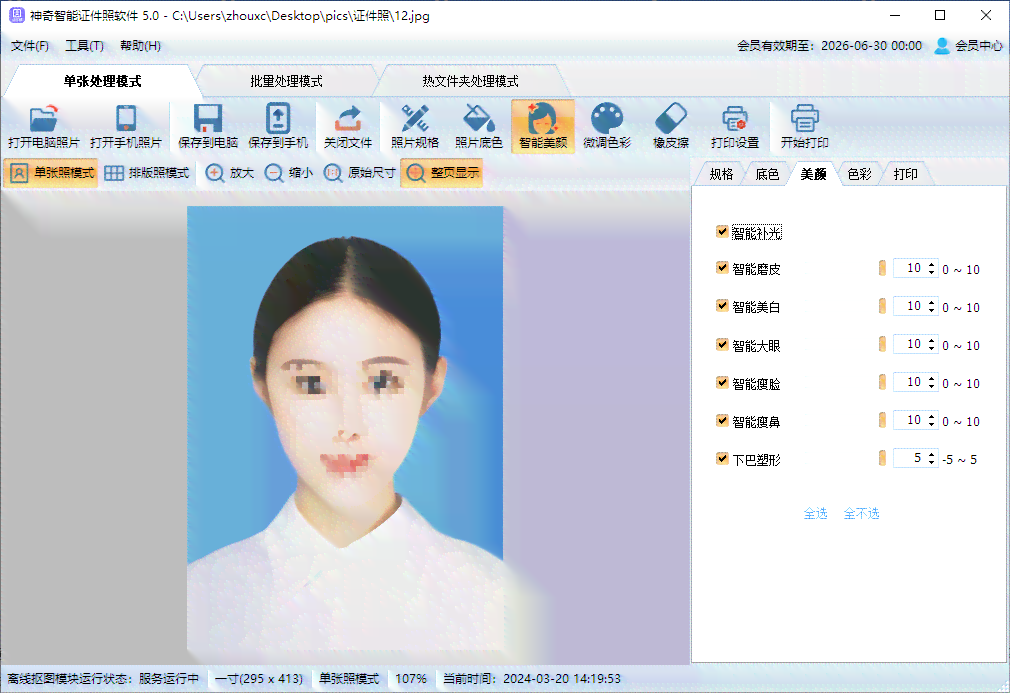The image size is (1010, 693).
Task: Open the 美颜 side panel tab
Action: click(814, 174)
